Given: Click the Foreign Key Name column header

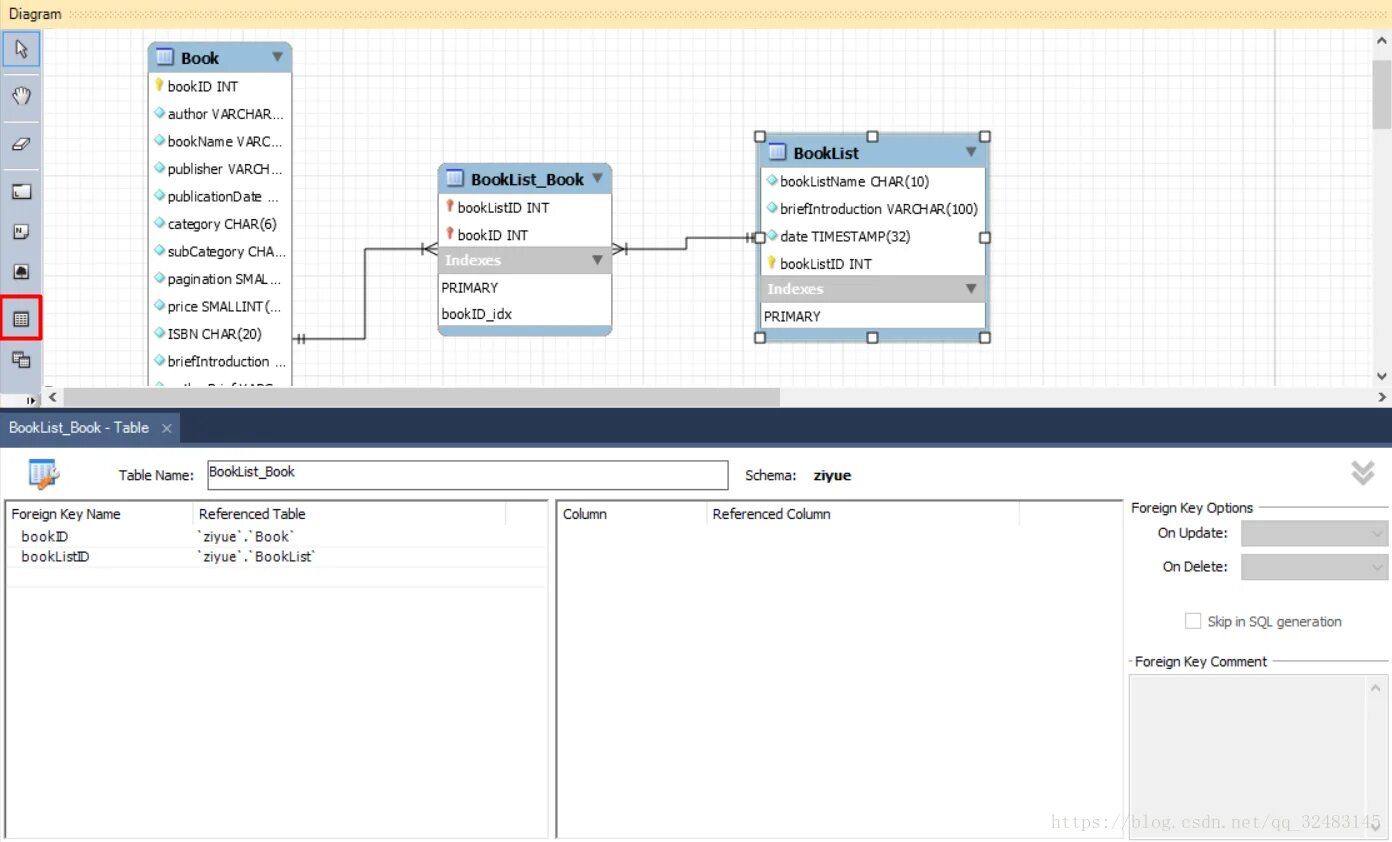Looking at the screenshot, I should [100, 514].
